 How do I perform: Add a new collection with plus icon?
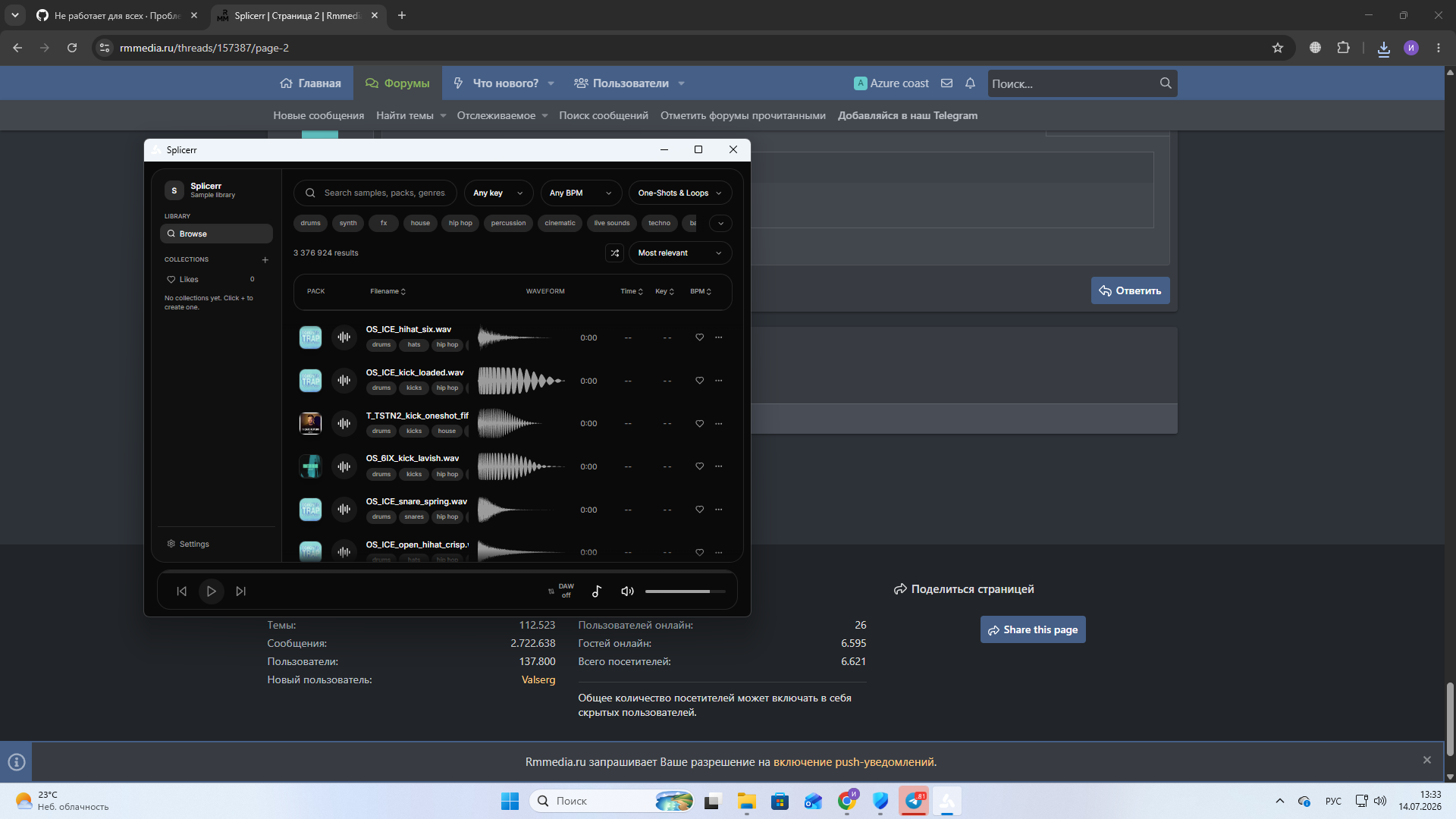265,260
